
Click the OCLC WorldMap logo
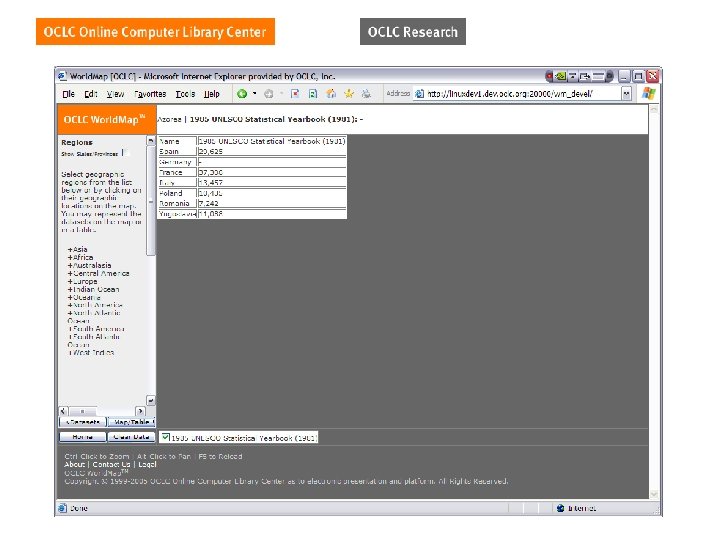[107, 119]
